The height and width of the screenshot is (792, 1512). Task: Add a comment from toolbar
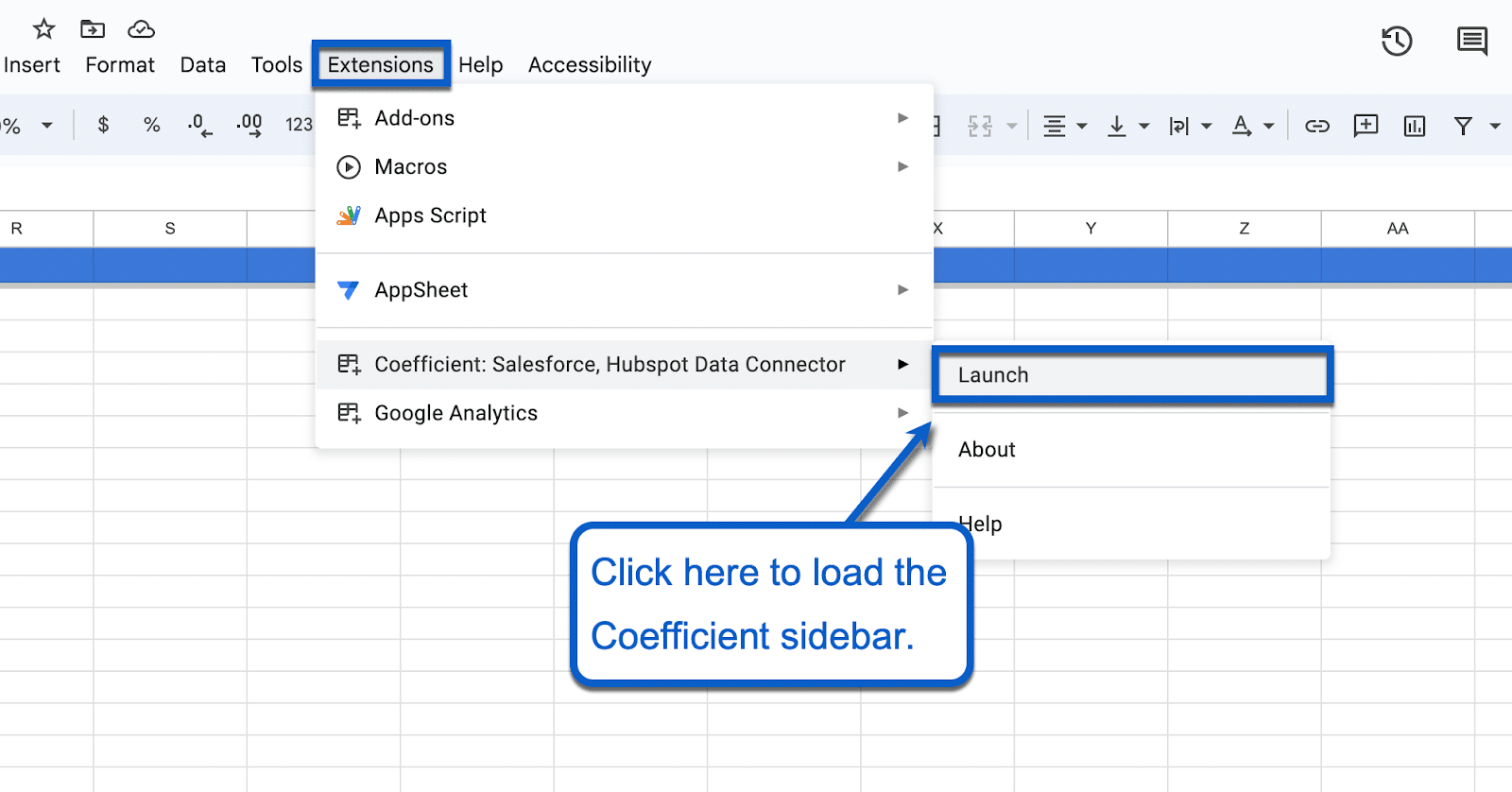pos(1366,126)
